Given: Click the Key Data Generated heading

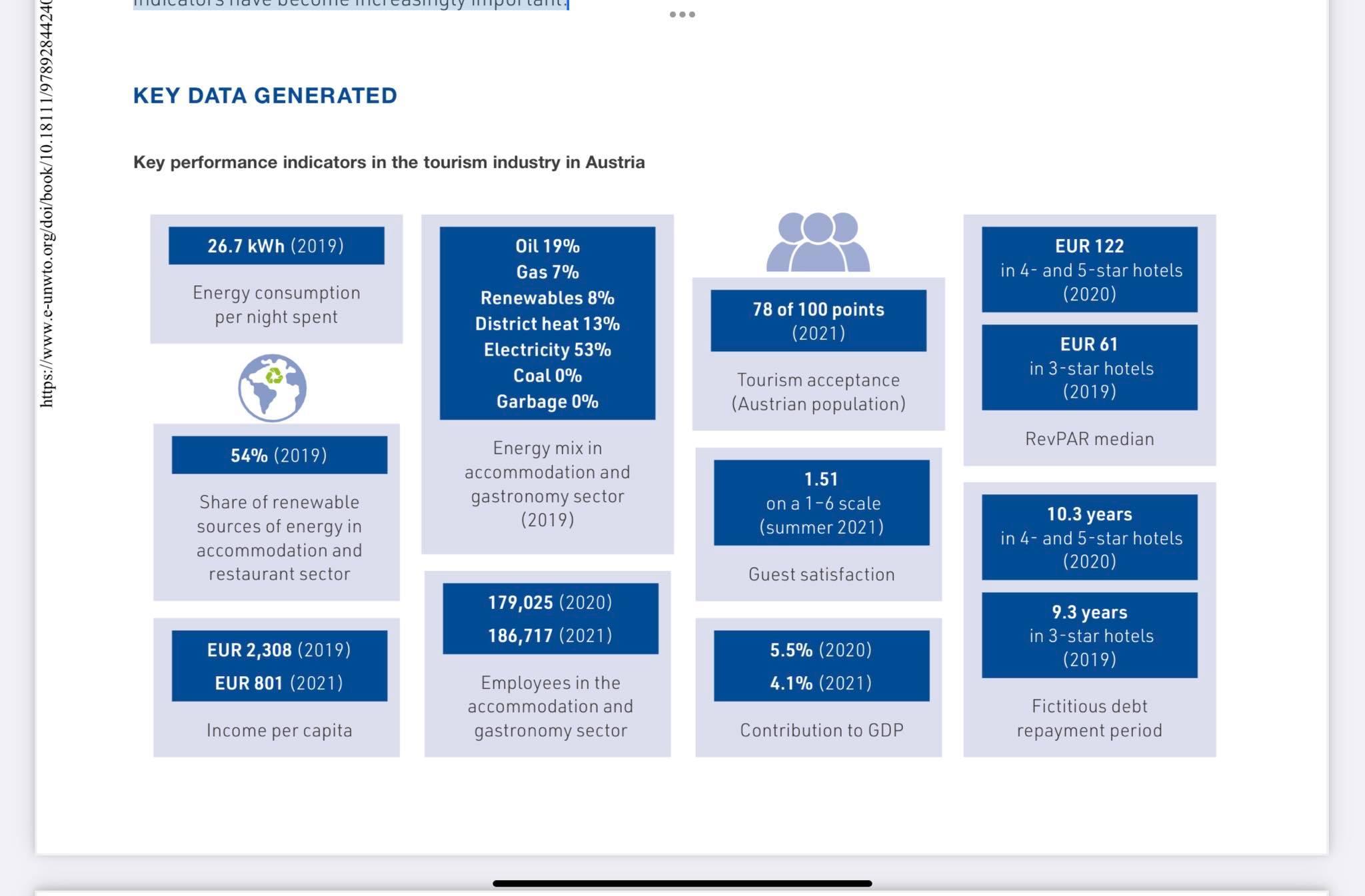Looking at the screenshot, I should pyautogui.click(x=265, y=95).
